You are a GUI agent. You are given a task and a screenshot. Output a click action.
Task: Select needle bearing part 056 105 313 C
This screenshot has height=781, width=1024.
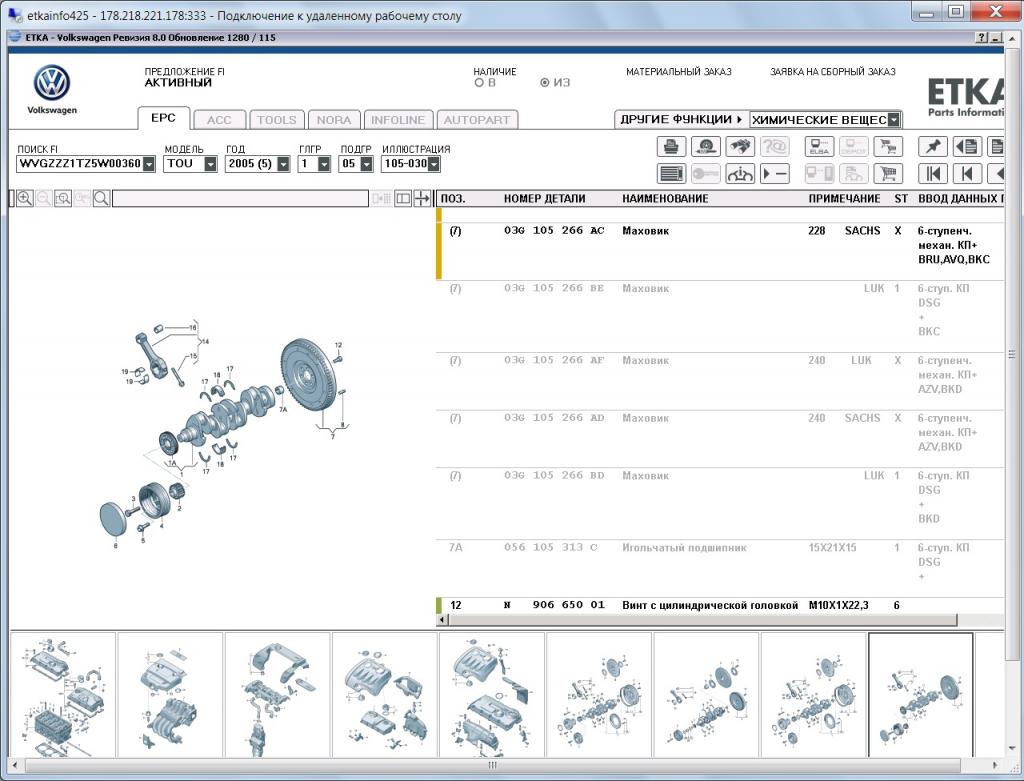[720, 568]
